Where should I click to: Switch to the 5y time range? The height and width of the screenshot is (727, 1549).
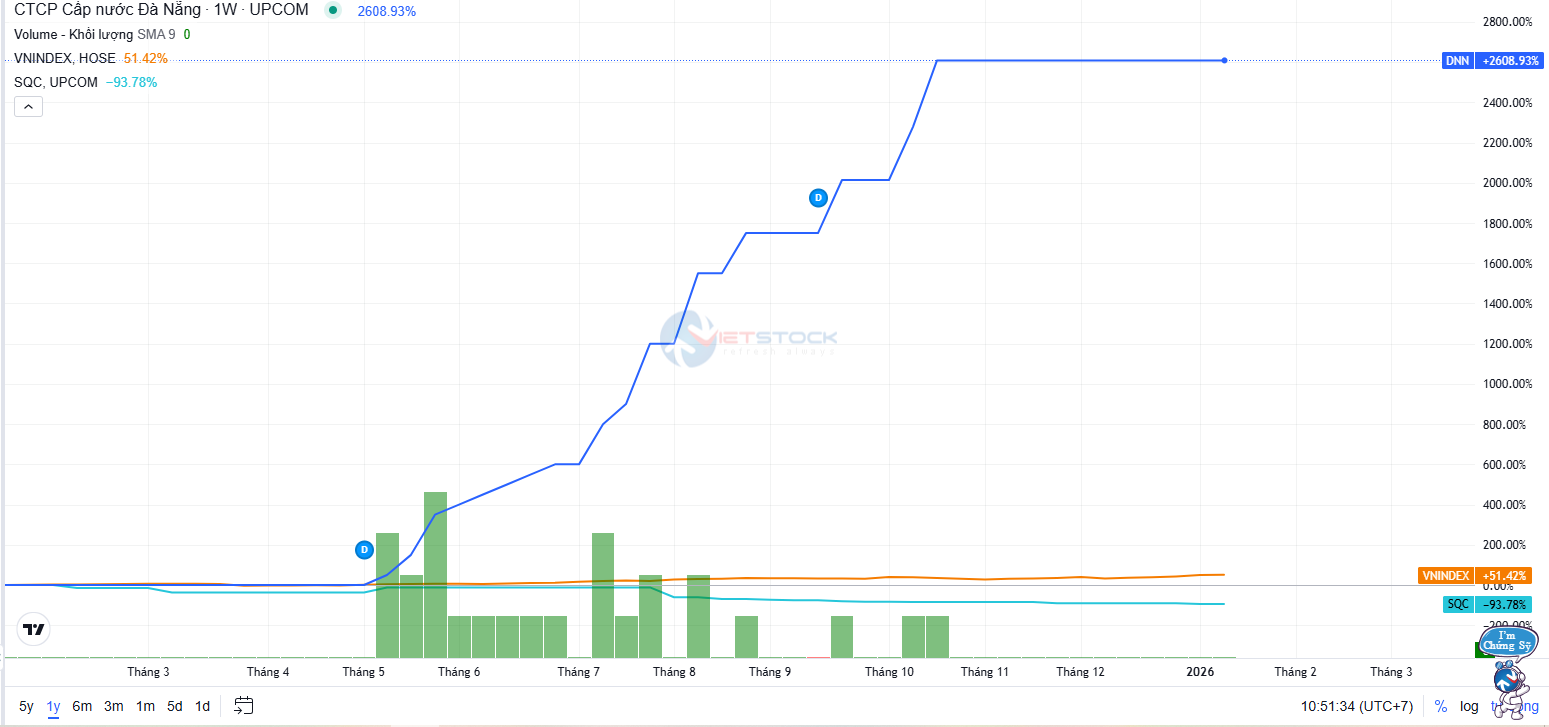26,706
